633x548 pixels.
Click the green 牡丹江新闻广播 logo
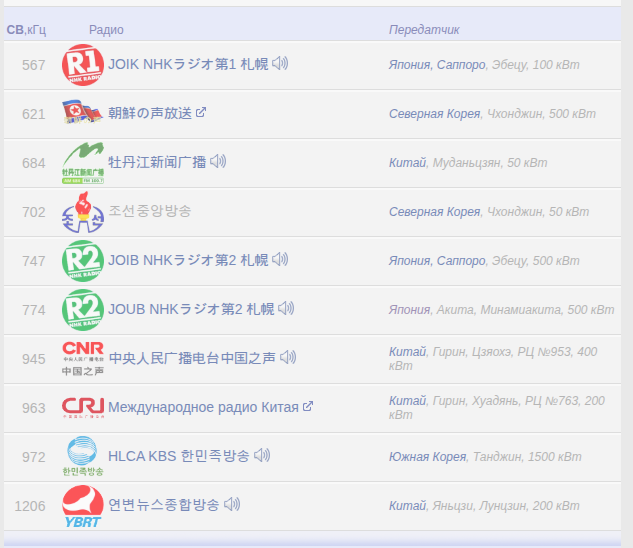pyautogui.click(x=83, y=163)
